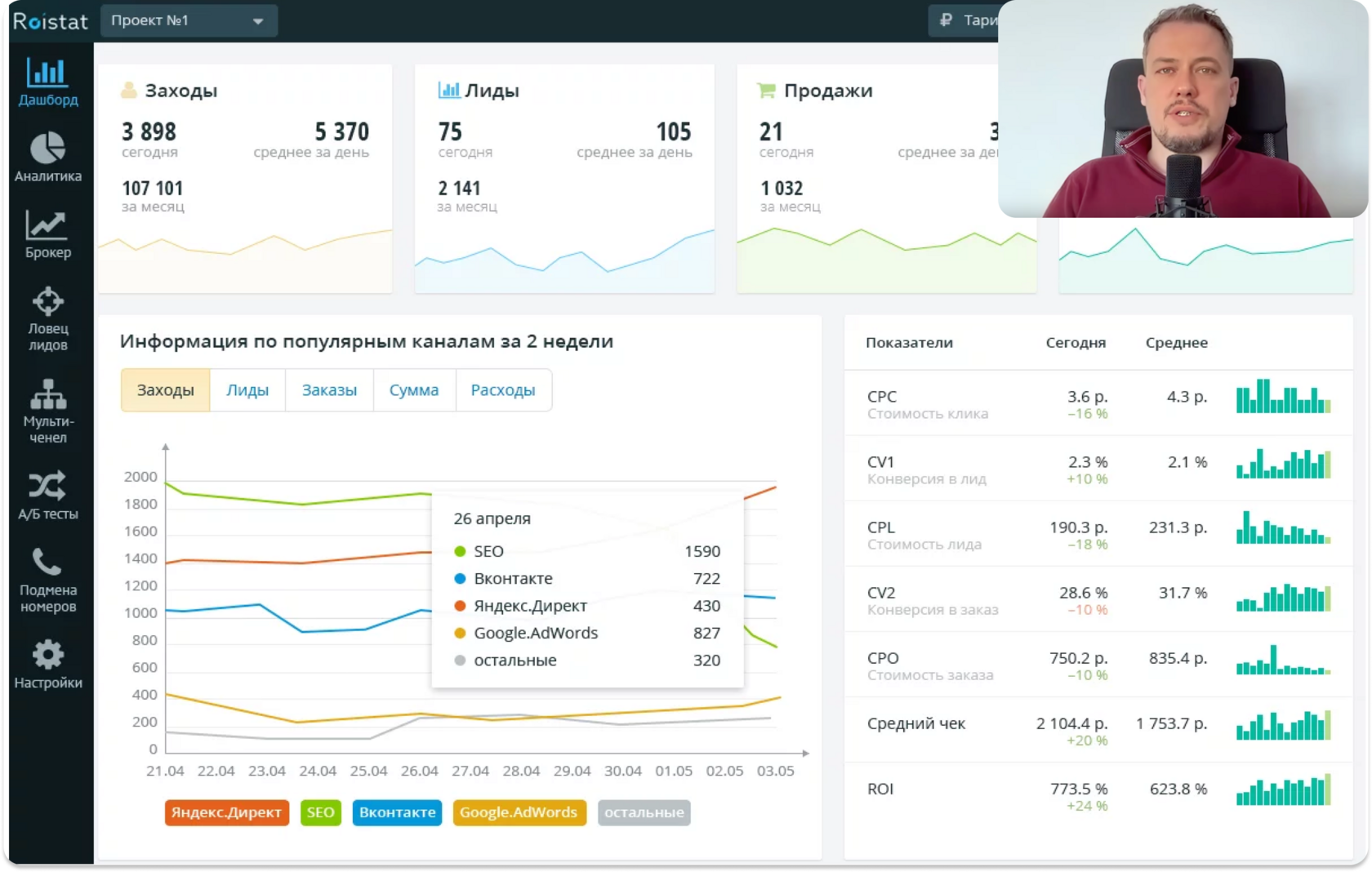
Task: Click the Продажи card heading
Action: tap(828, 91)
